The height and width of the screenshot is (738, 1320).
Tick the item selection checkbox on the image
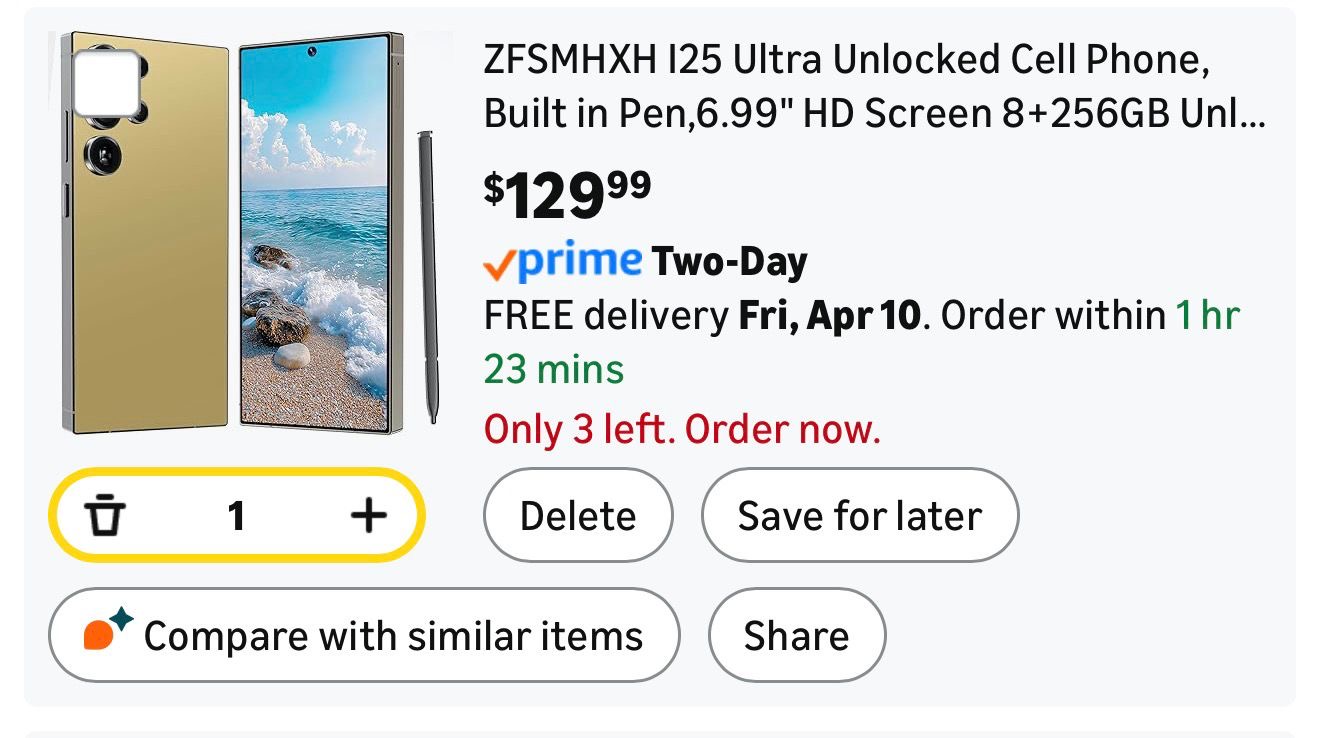click(x=106, y=82)
